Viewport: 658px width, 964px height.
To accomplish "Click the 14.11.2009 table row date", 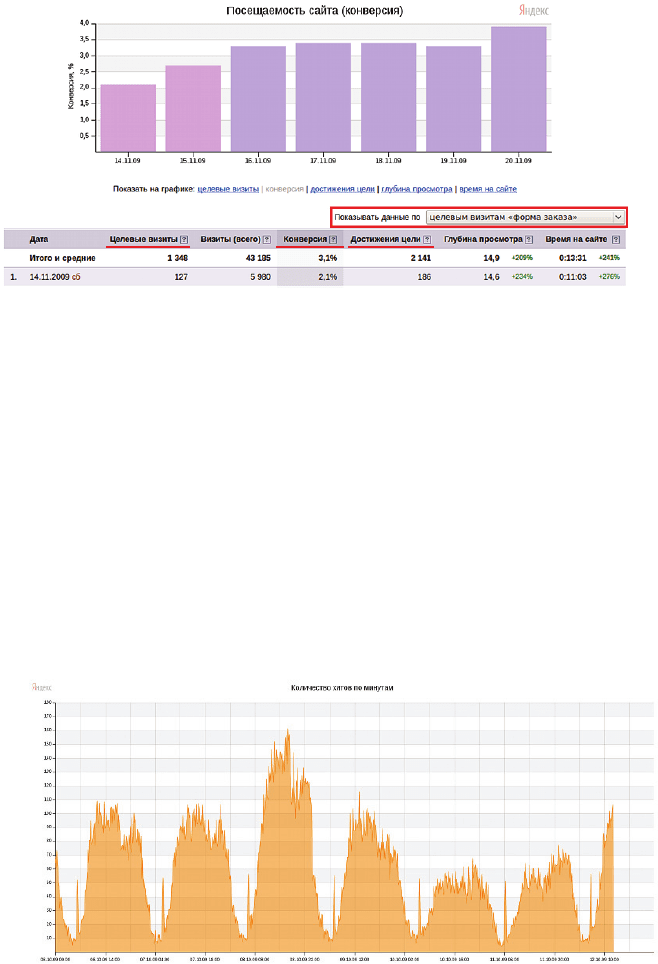I will (48, 277).
